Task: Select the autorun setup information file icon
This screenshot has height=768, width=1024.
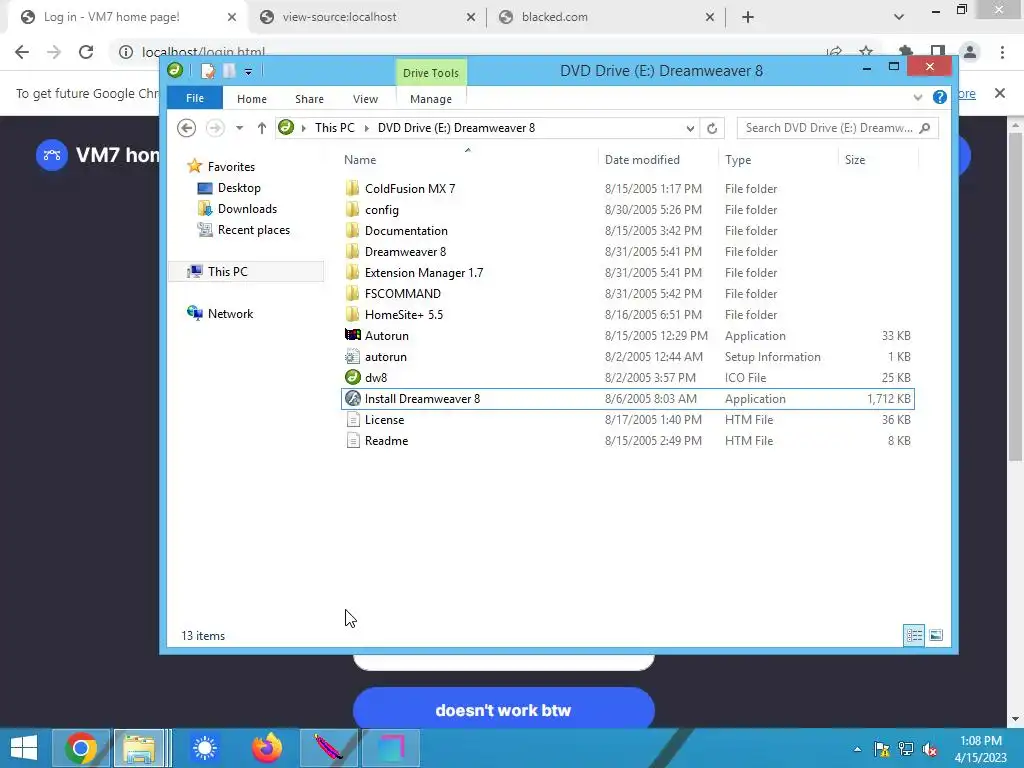Action: point(353,357)
